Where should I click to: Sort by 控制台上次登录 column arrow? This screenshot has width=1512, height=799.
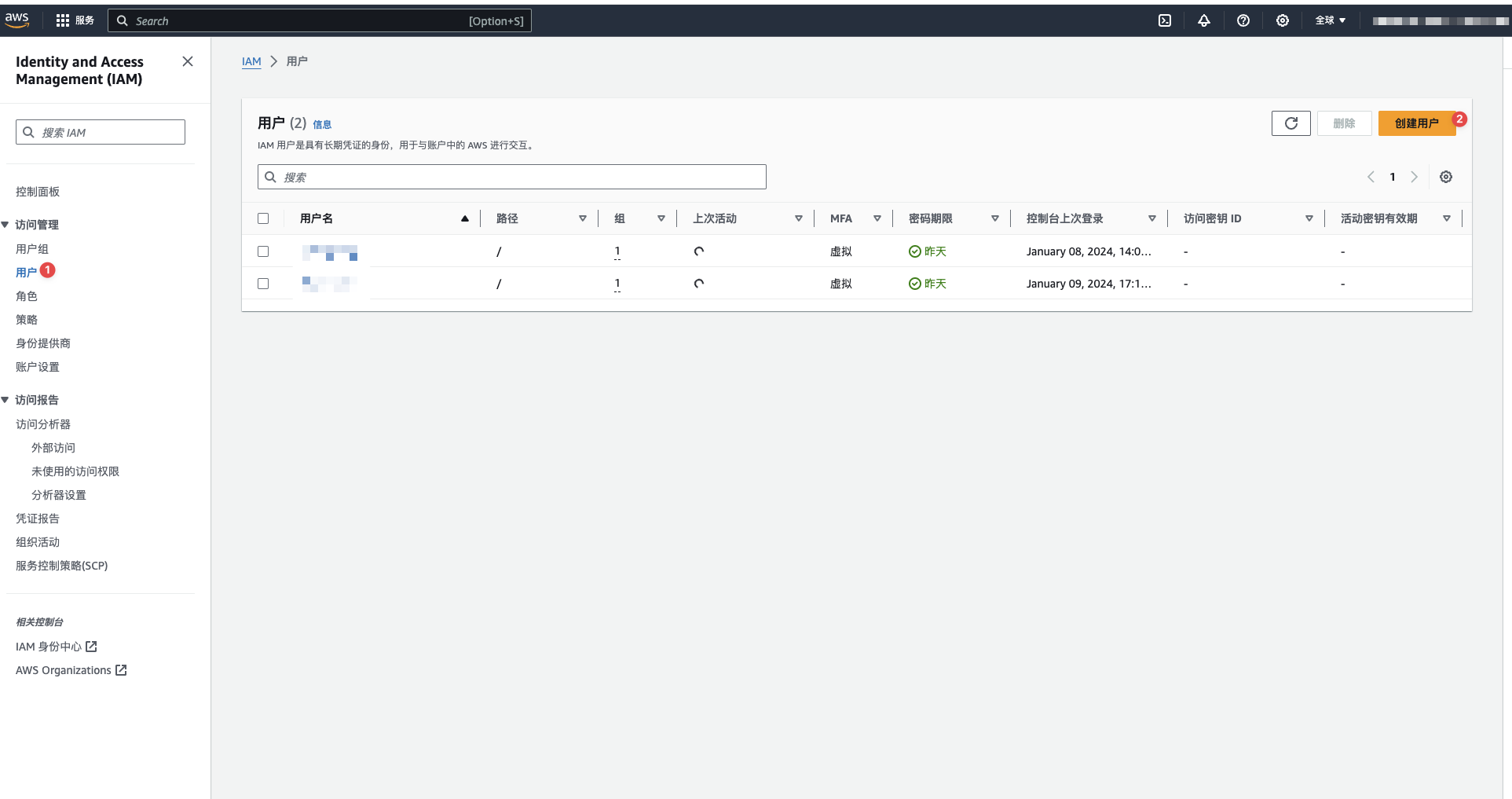click(x=1152, y=218)
